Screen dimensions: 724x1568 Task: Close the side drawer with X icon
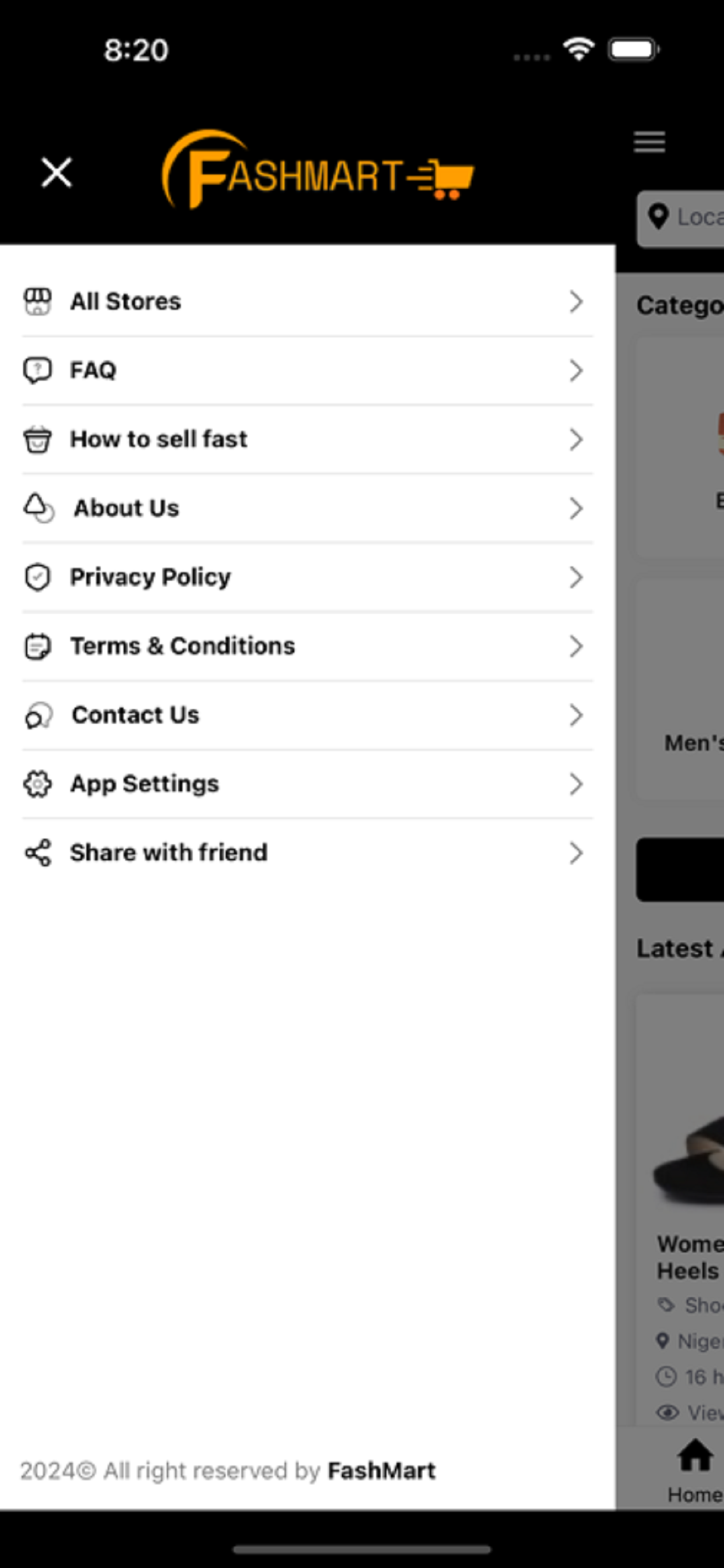(x=57, y=172)
